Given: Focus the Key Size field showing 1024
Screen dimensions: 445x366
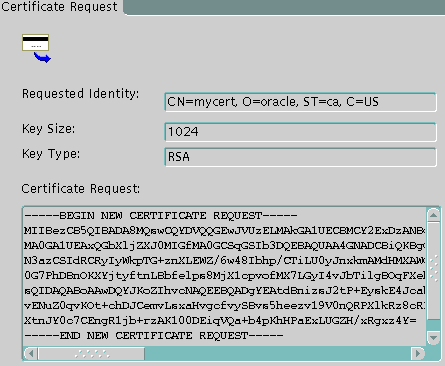Looking at the screenshot, I should pos(300,132).
